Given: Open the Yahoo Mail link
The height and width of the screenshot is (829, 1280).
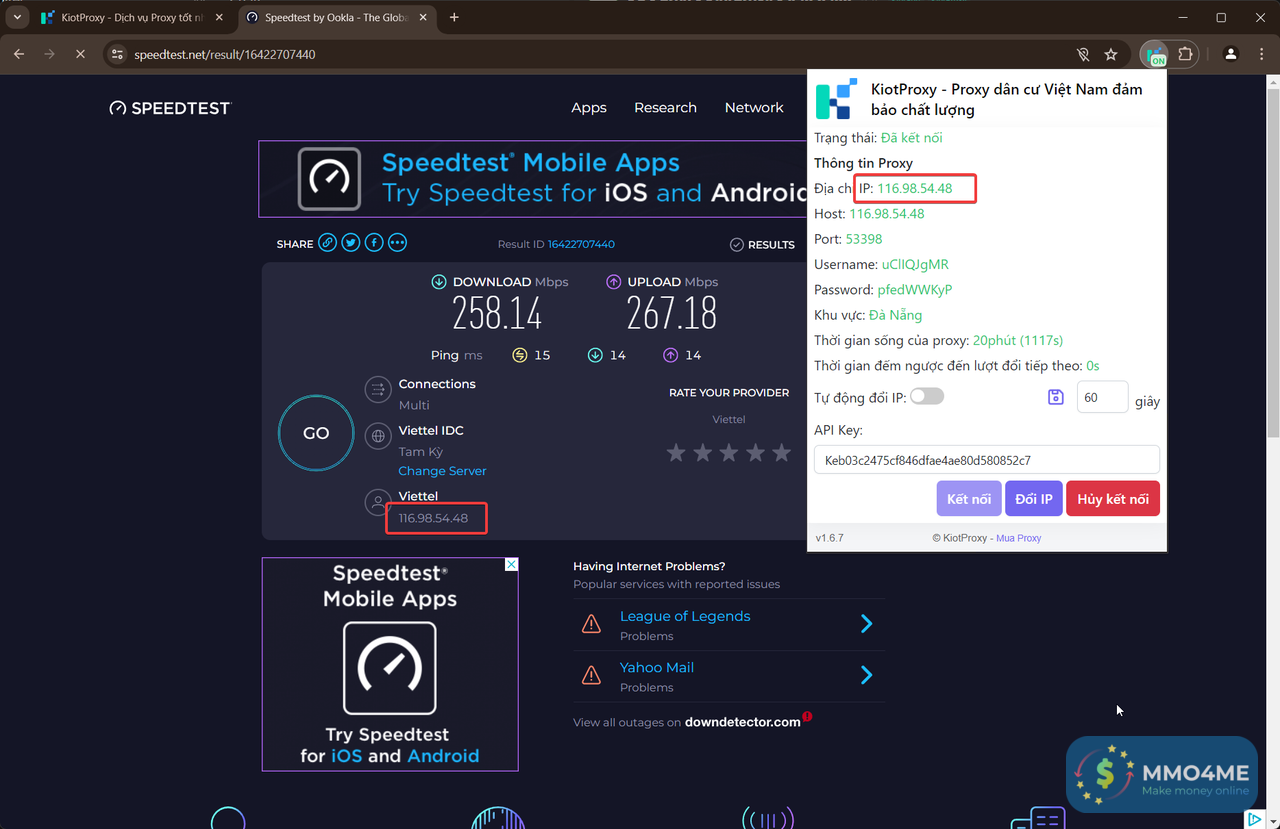Looking at the screenshot, I should click(x=657, y=667).
